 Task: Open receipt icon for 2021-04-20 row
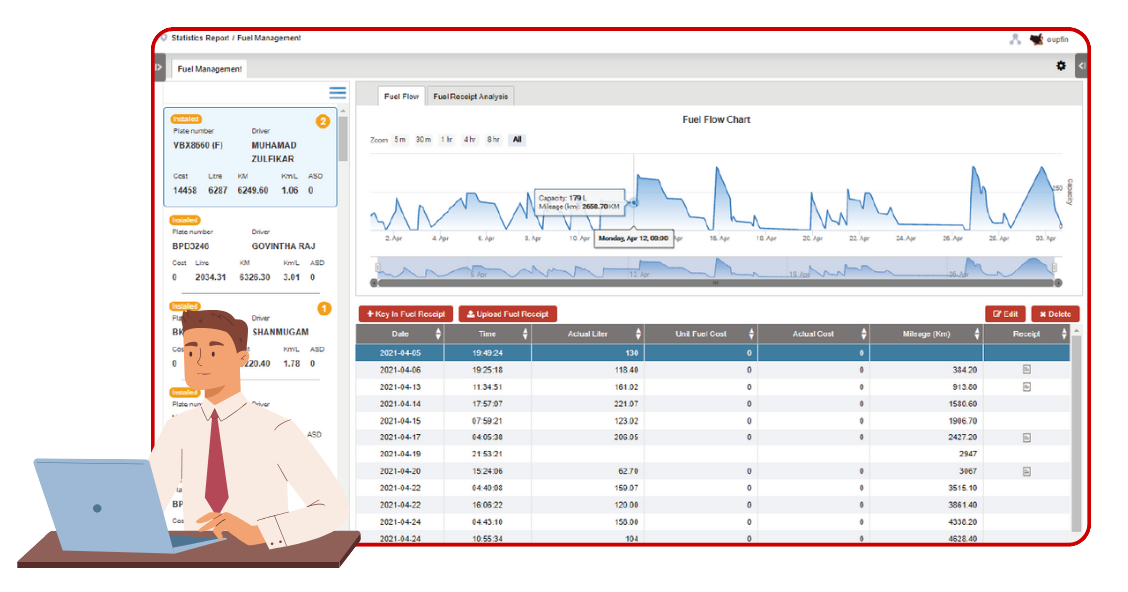pos(1027,471)
